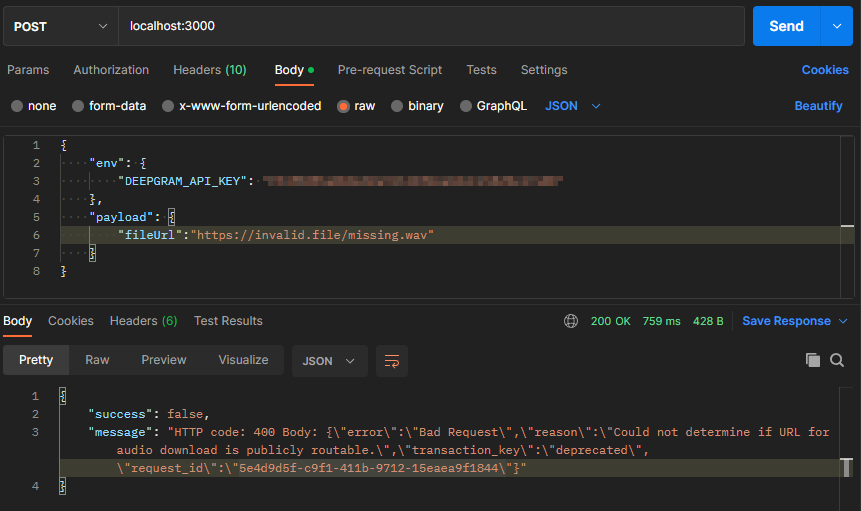The image size is (861, 511).
Task: Switch to the Authorization tab
Action: coord(111,70)
